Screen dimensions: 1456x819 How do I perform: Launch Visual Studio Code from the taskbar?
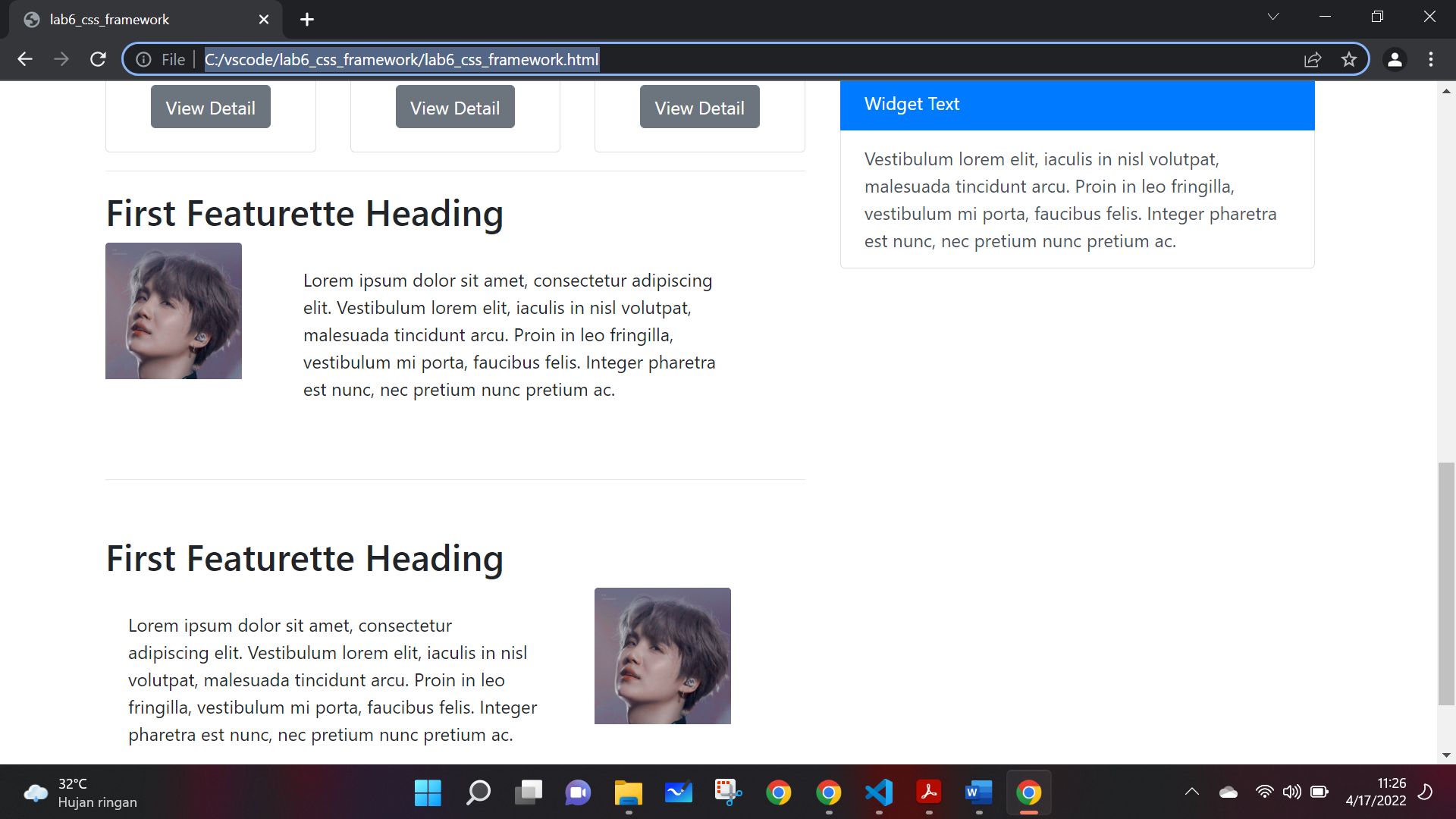point(878,792)
